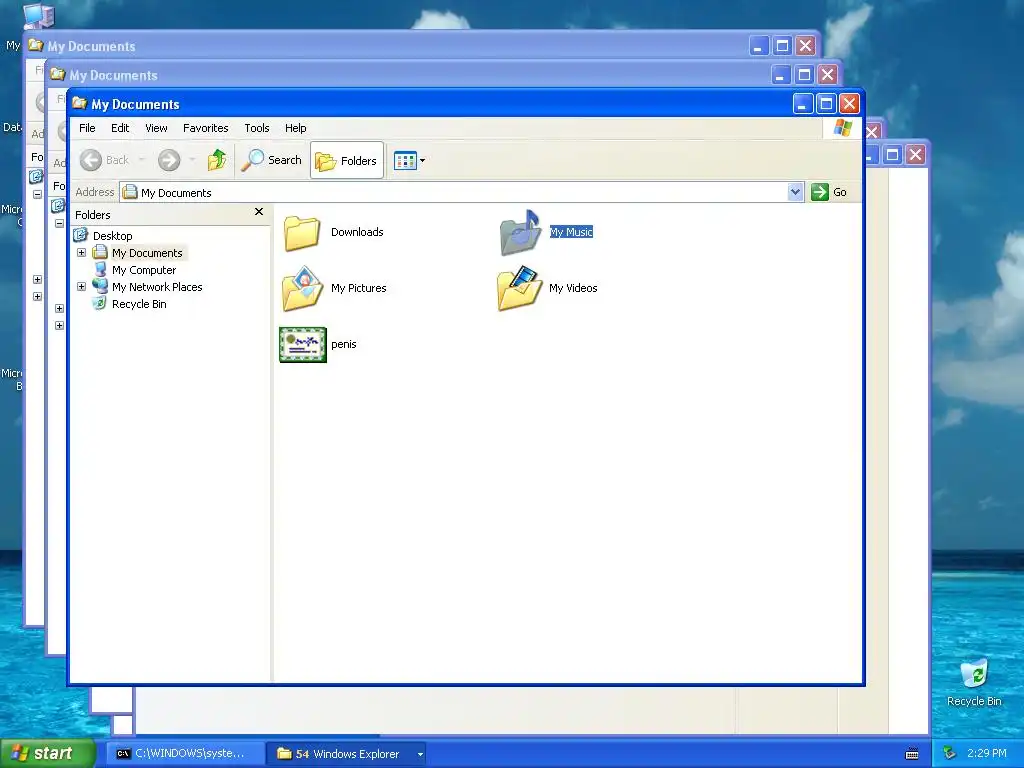Image resolution: width=1024 pixels, height=768 pixels.
Task: Click the 2:29 PM clock
Action: (986, 753)
